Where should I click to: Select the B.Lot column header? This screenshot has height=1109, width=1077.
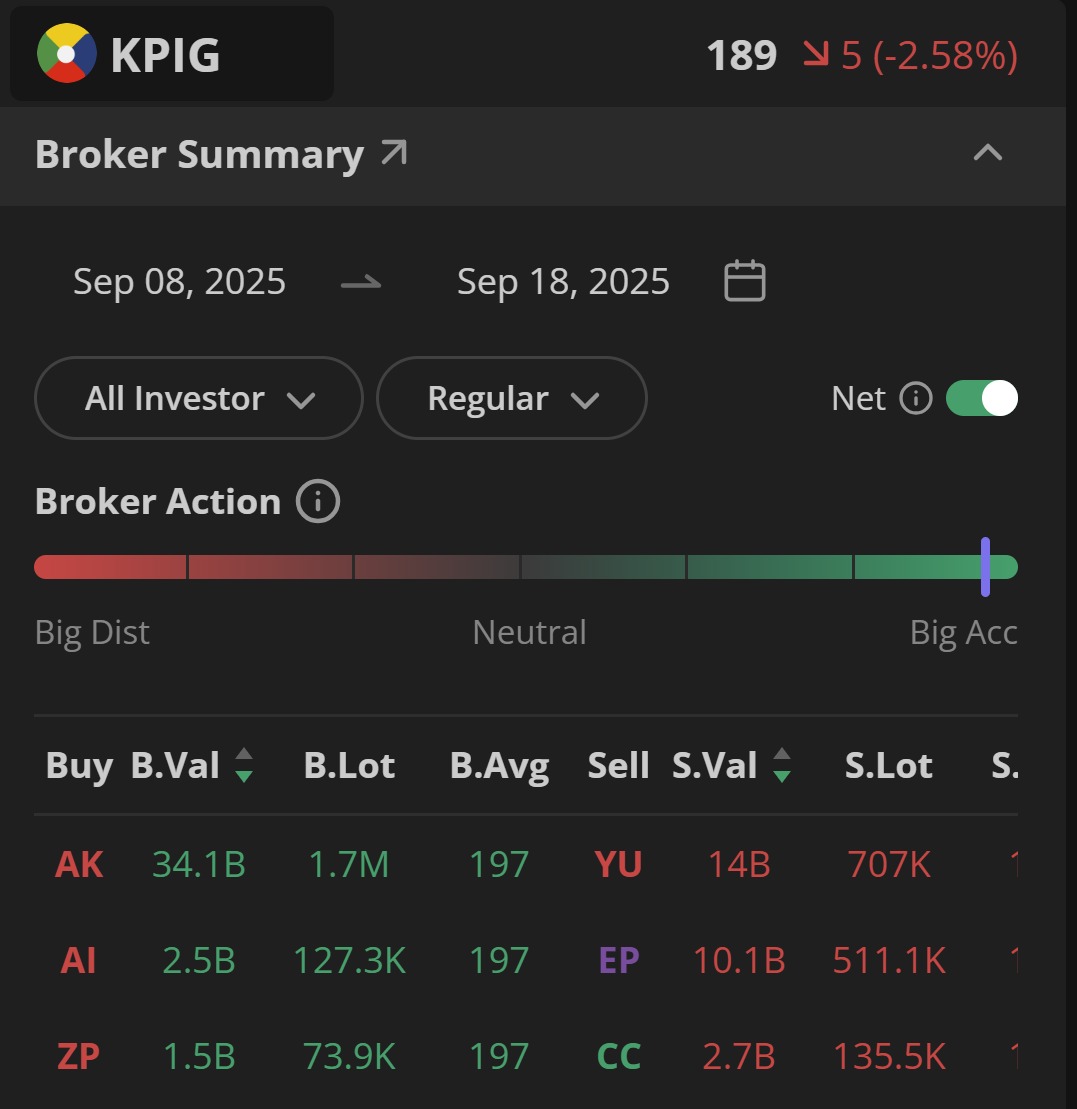pos(349,765)
